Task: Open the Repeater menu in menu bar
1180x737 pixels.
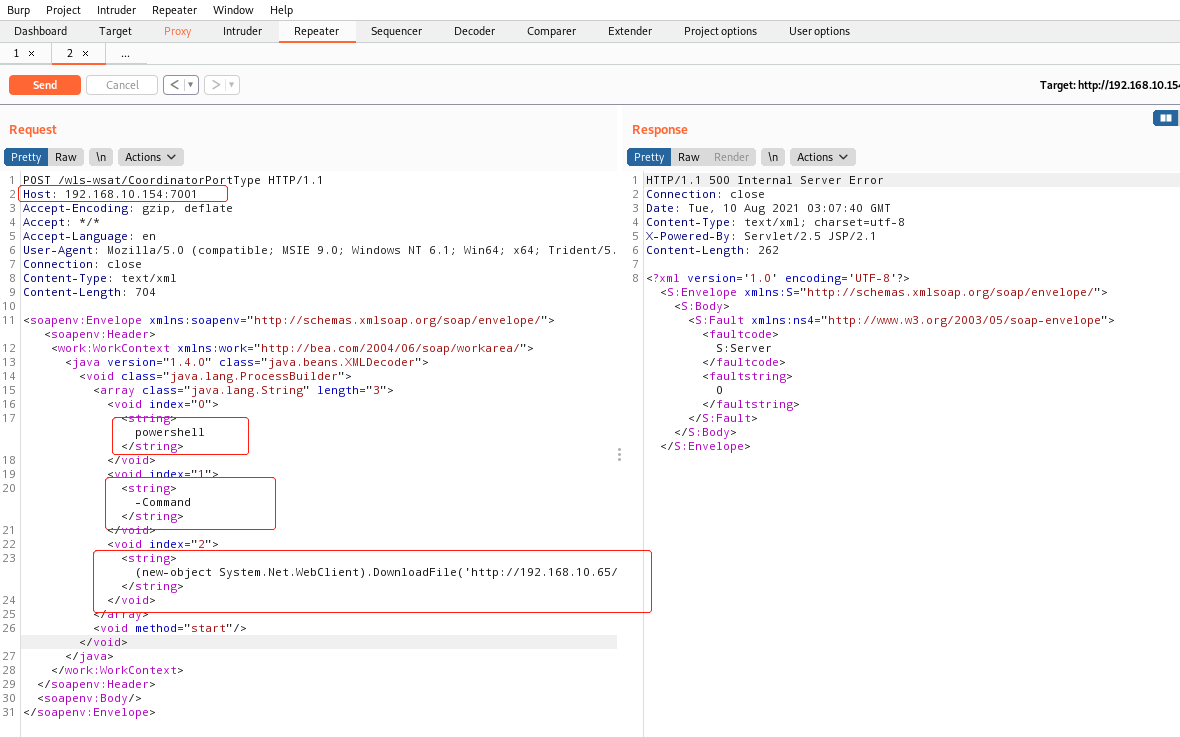Action: (x=175, y=10)
